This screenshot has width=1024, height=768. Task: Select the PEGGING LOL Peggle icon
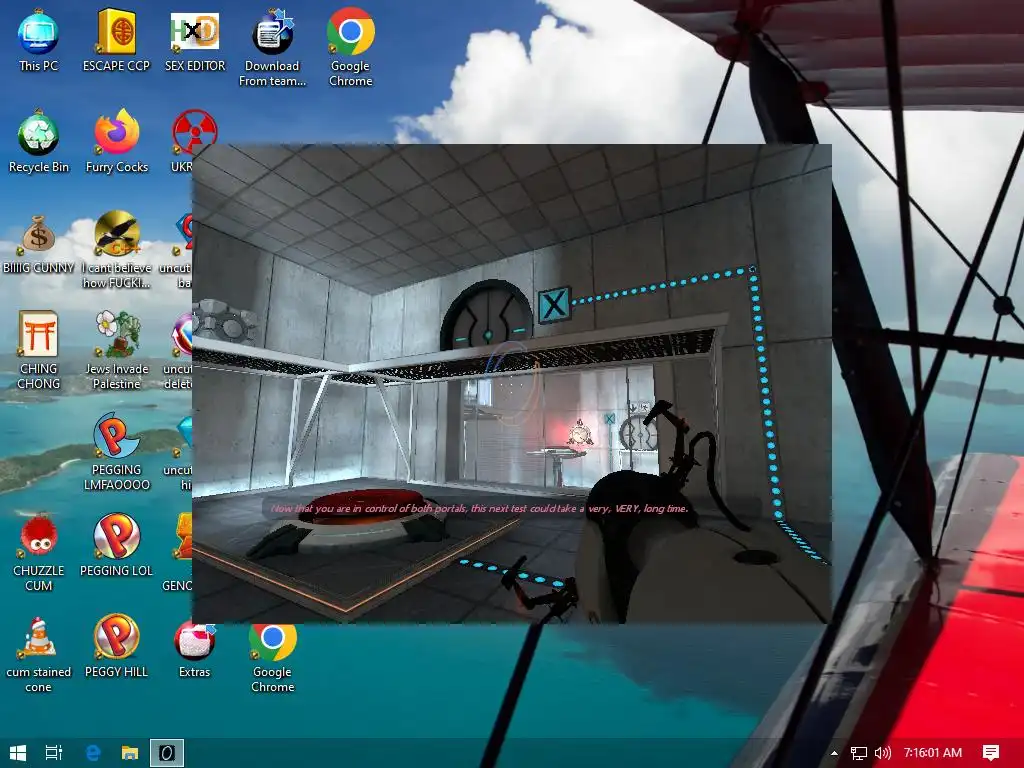click(116, 546)
